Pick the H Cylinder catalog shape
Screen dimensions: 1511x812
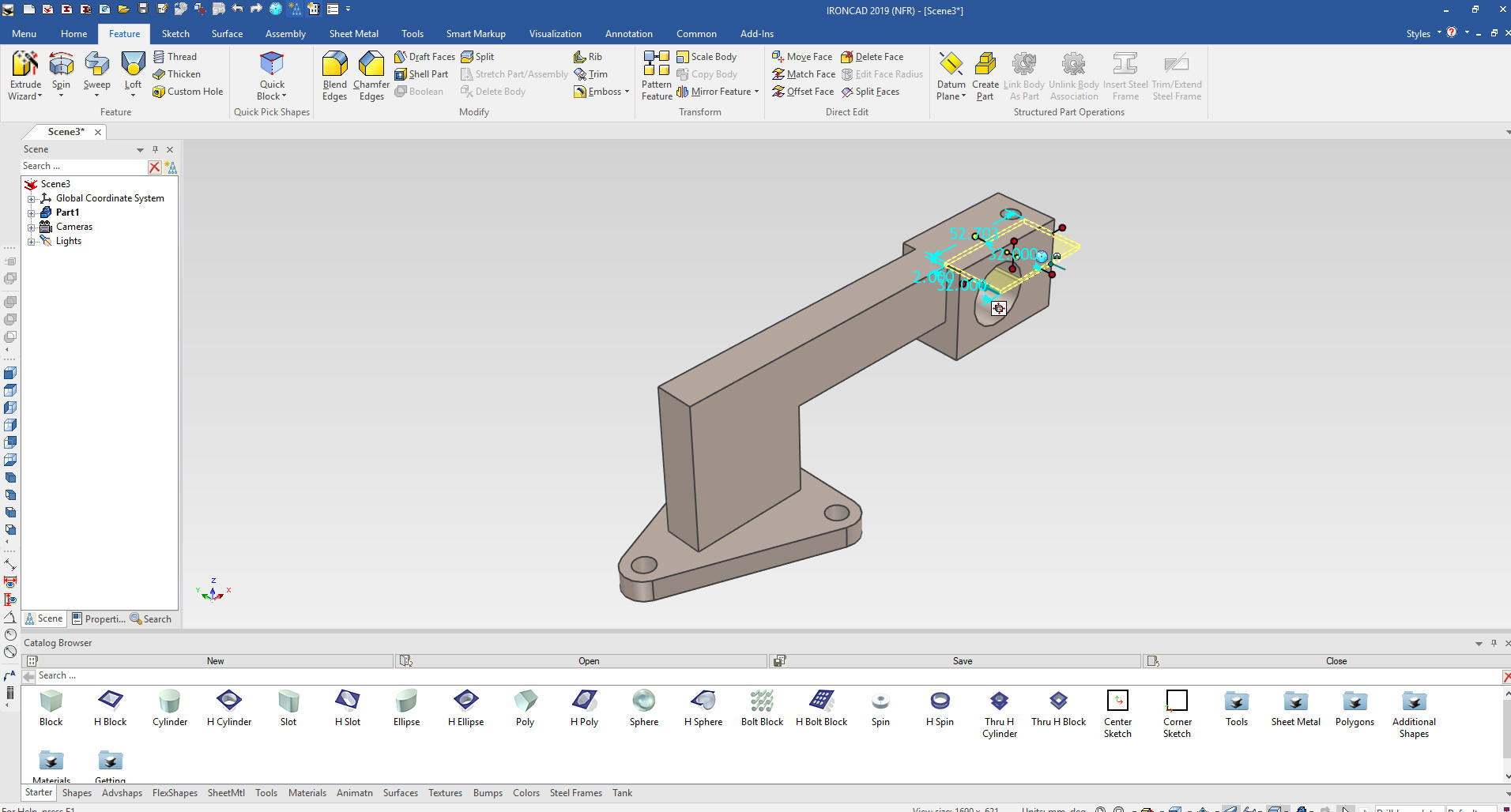229,701
